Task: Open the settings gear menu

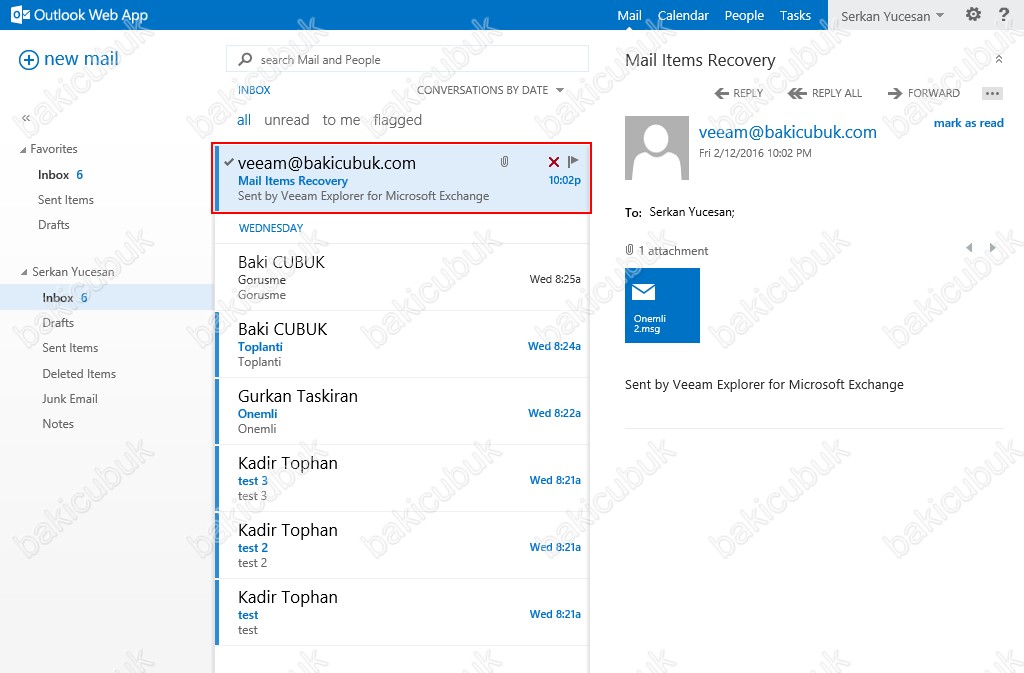Action: [973, 14]
